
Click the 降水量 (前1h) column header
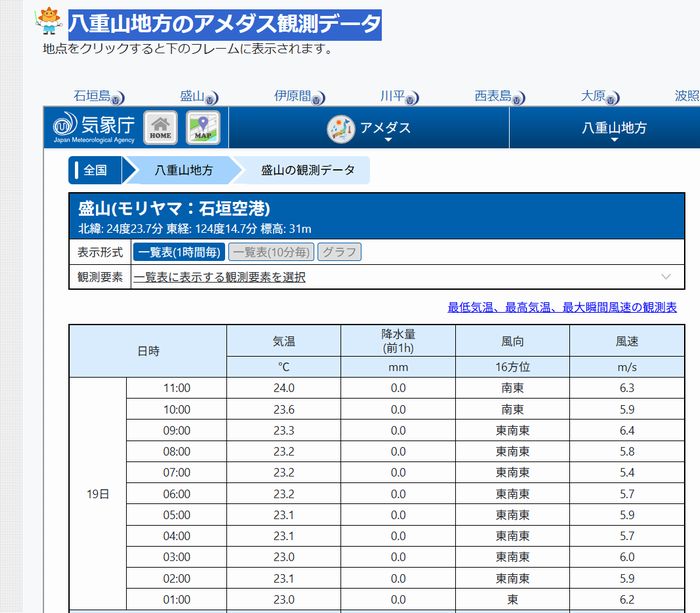398,341
